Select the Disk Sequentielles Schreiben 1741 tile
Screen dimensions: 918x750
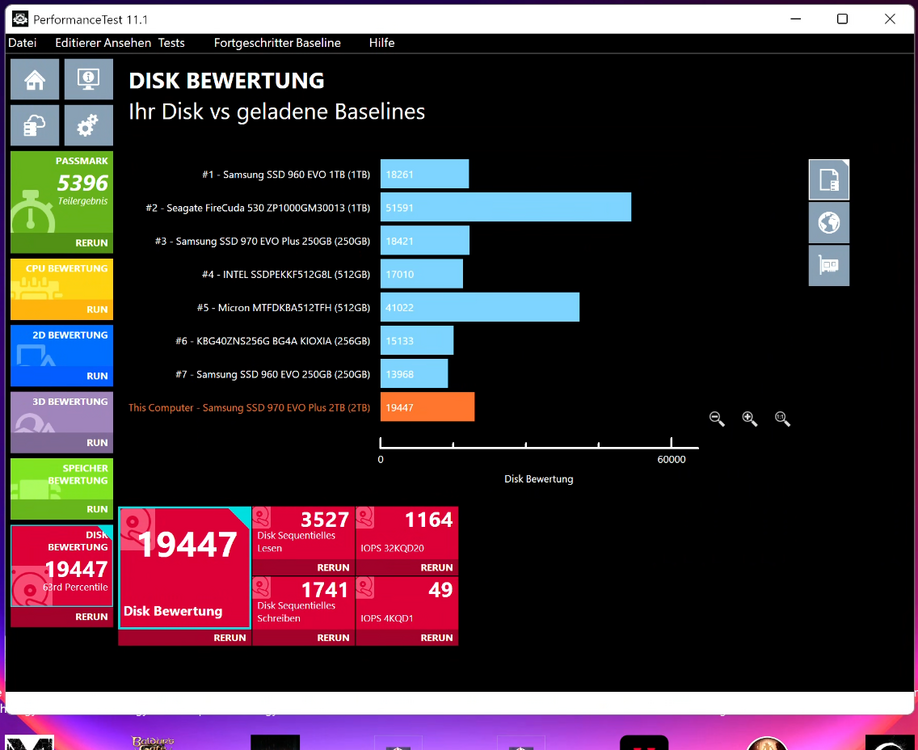pyautogui.click(x=304, y=604)
